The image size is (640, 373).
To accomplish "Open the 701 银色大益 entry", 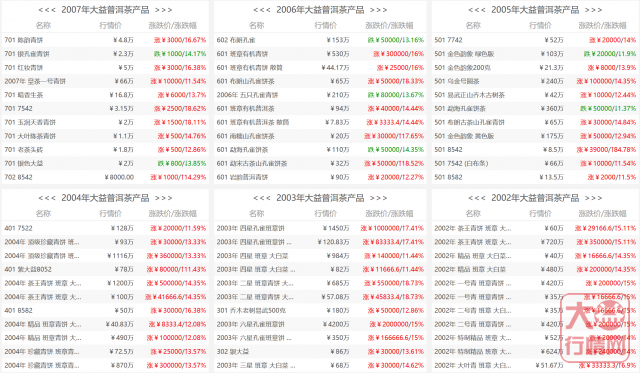I will point(24,163).
